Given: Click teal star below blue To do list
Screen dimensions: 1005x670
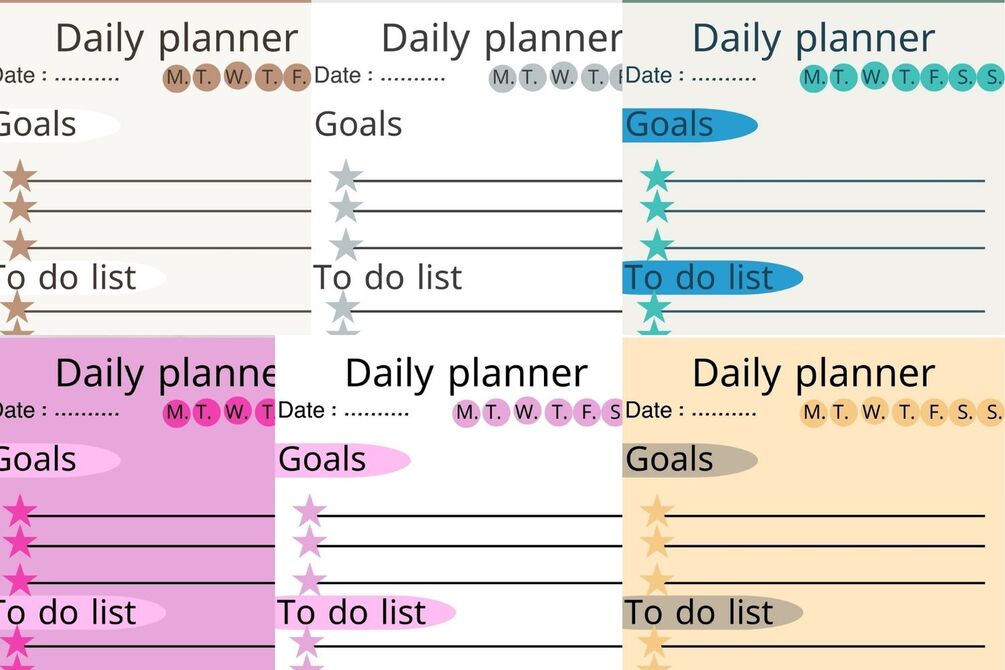Looking at the screenshot, I should coord(654,307).
